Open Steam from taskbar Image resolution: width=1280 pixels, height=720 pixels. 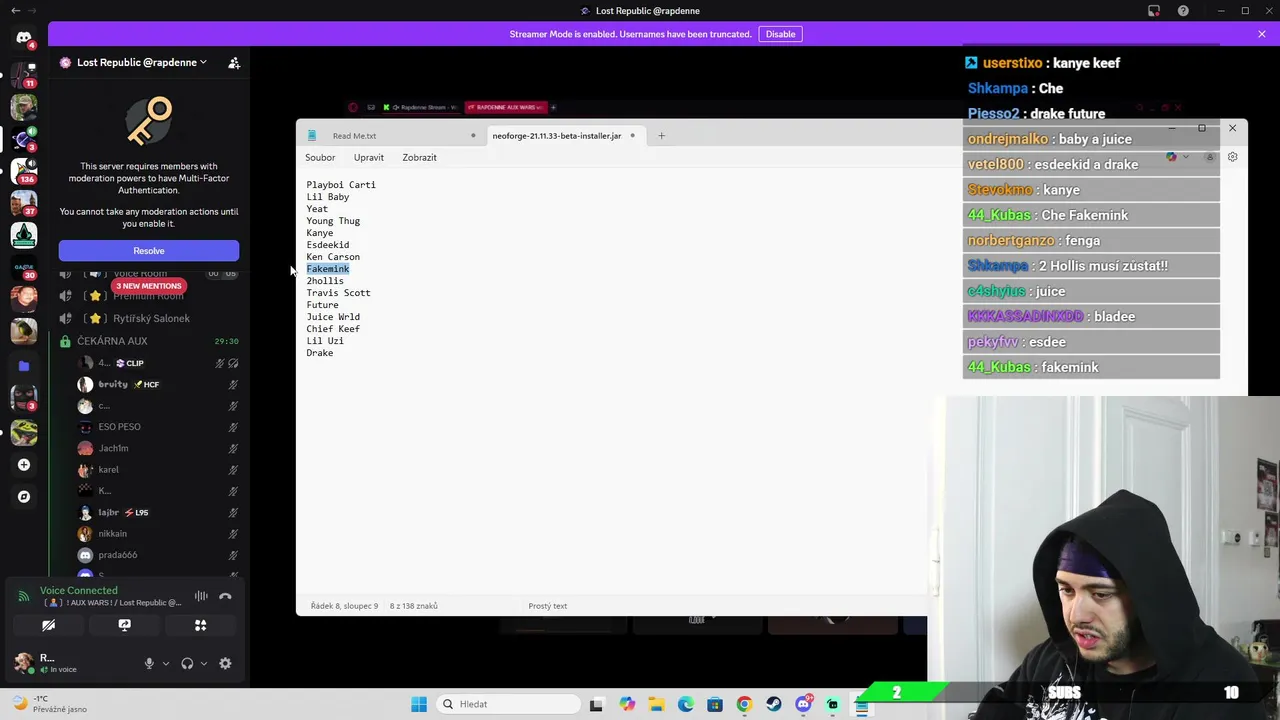click(774, 704)
